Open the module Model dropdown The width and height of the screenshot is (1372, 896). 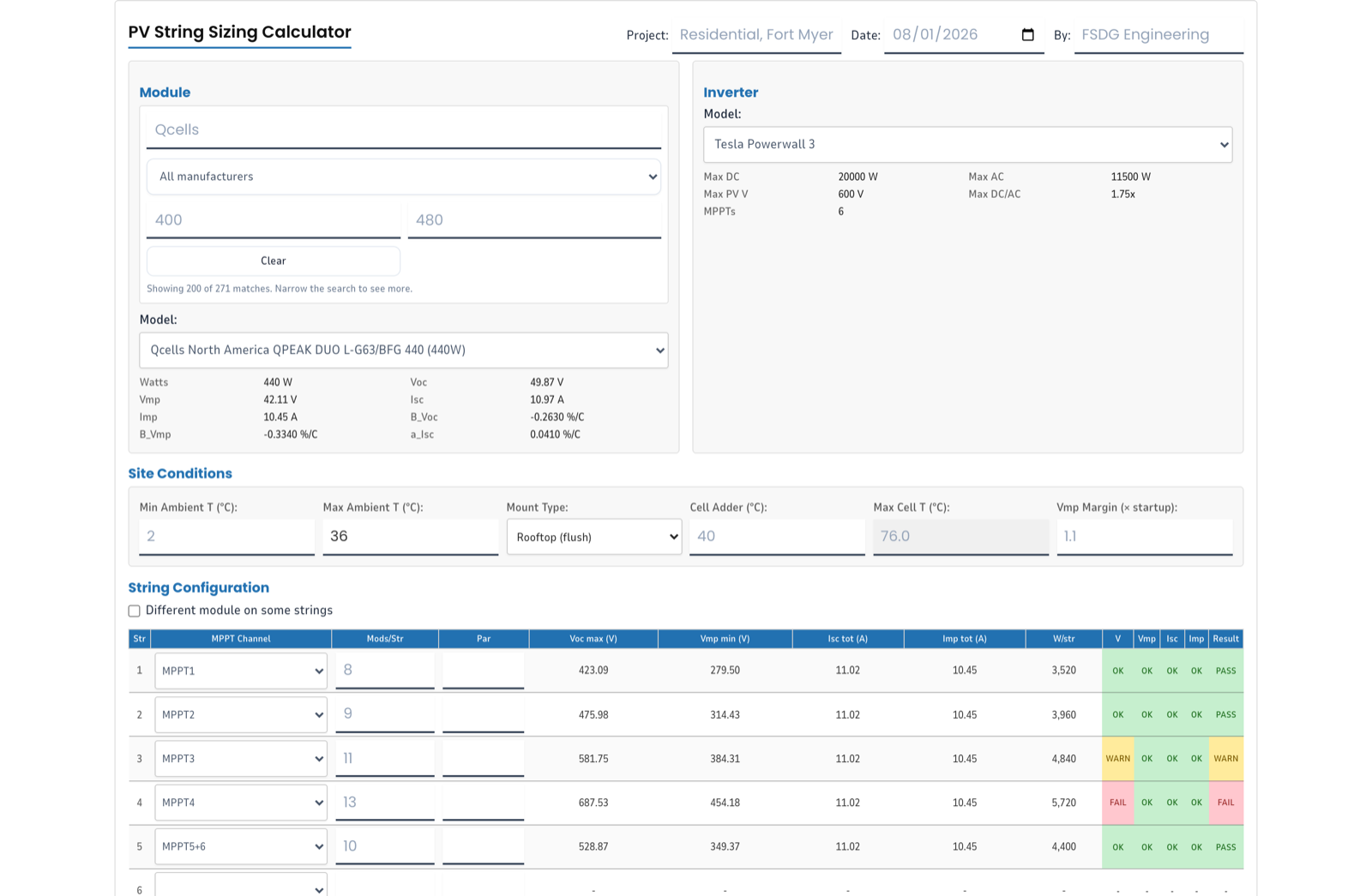[404, 350]
